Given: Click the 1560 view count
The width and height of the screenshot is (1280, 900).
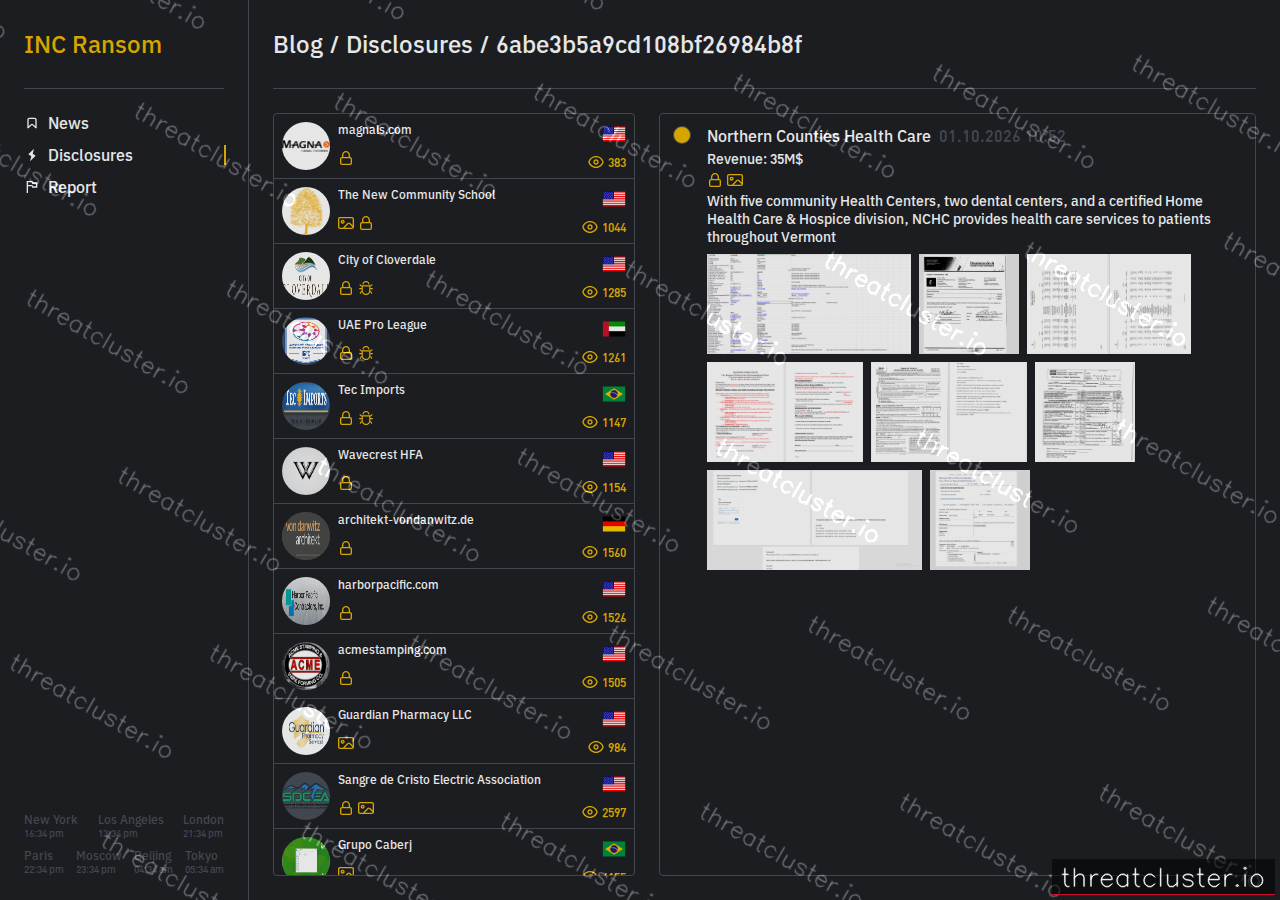Looking at the screenshot, I should click(615, 552).
